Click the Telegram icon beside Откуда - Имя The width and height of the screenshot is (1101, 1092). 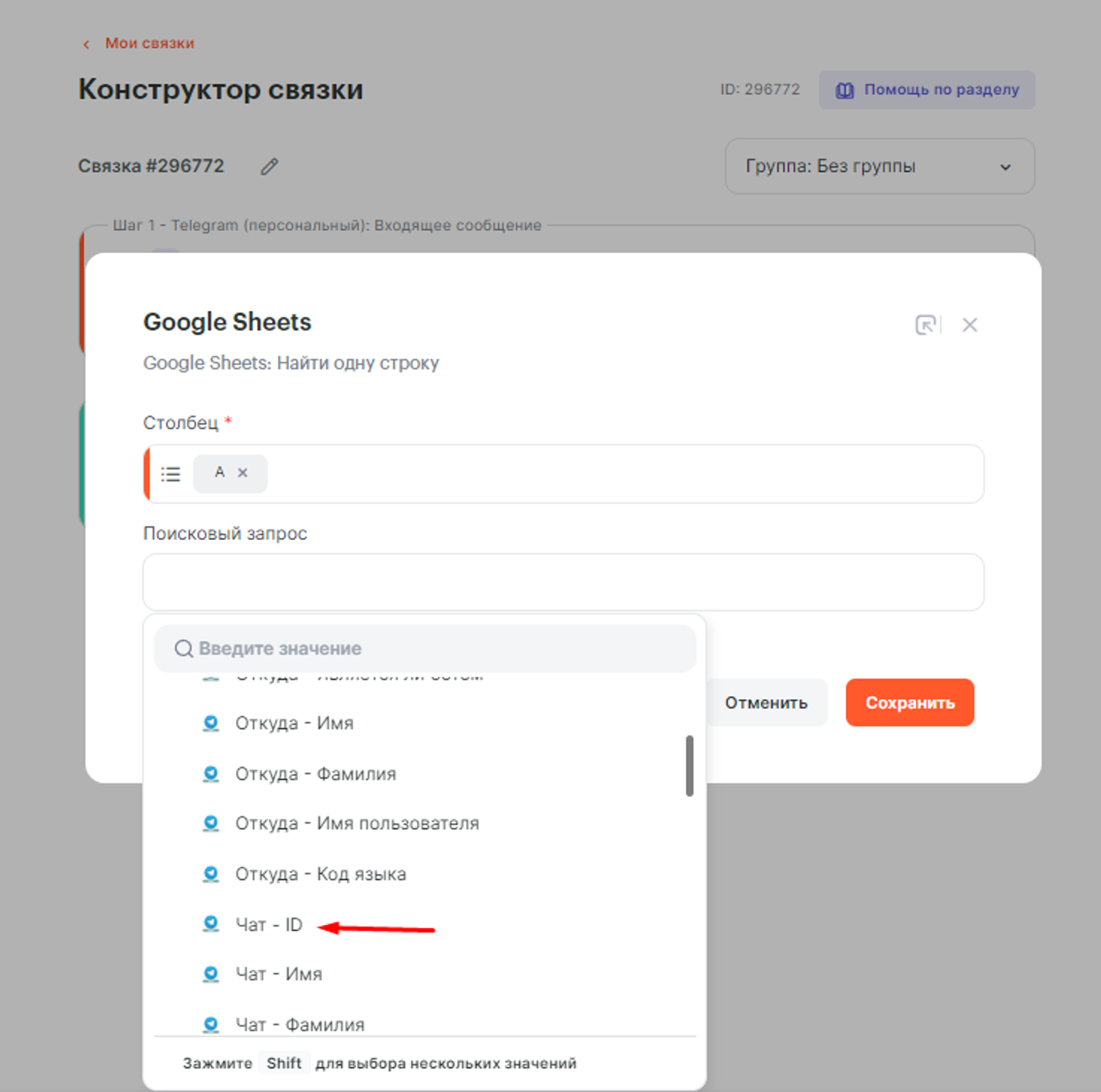tap(211, 724)
